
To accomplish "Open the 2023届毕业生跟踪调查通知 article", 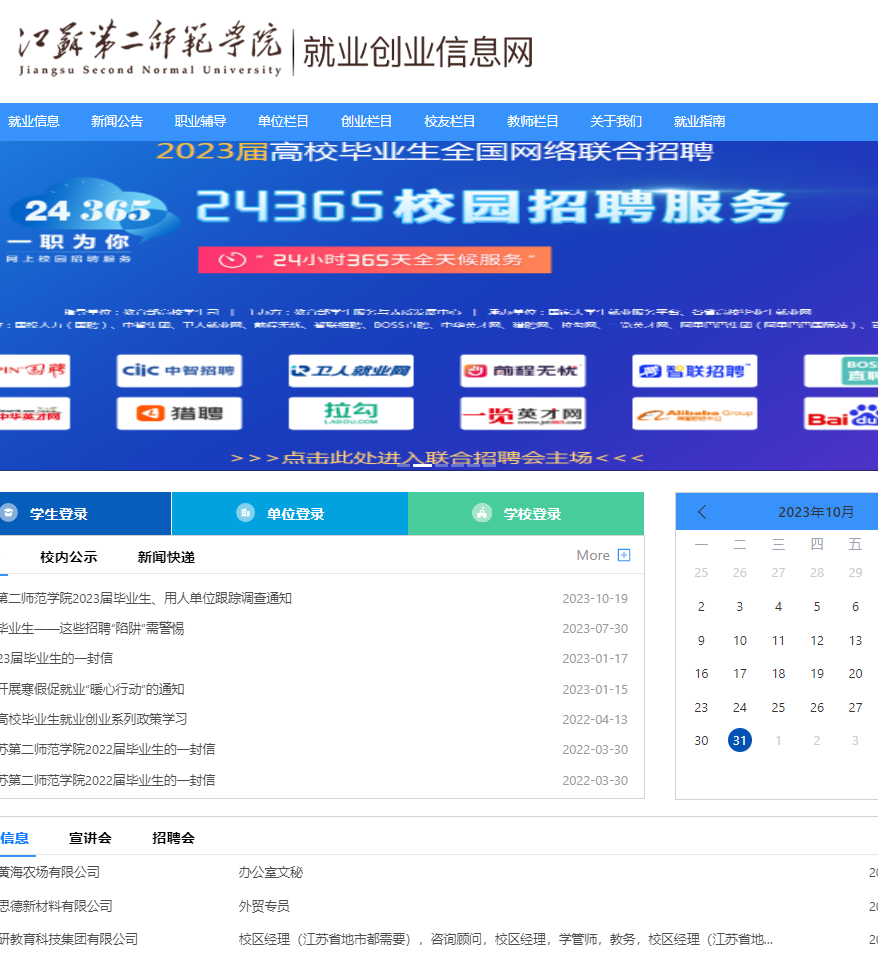I will (x=146, y=598).
